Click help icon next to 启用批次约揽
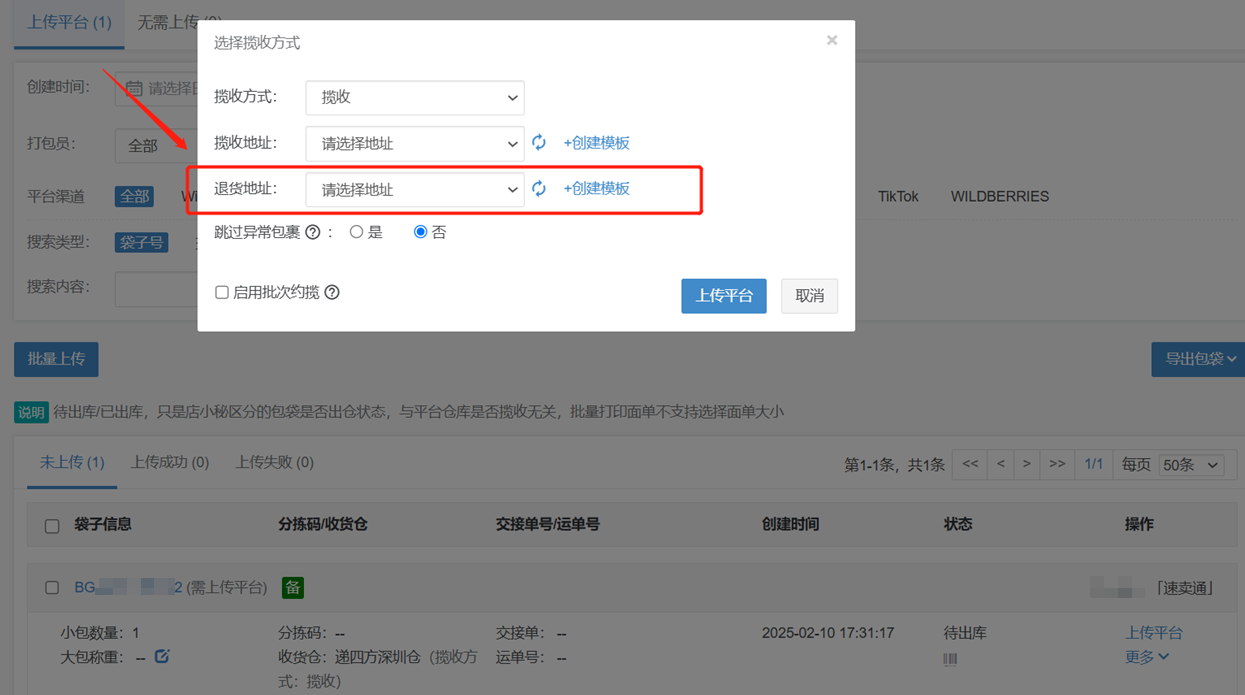This screenshot has width=1245, height=695. [332, 292]
